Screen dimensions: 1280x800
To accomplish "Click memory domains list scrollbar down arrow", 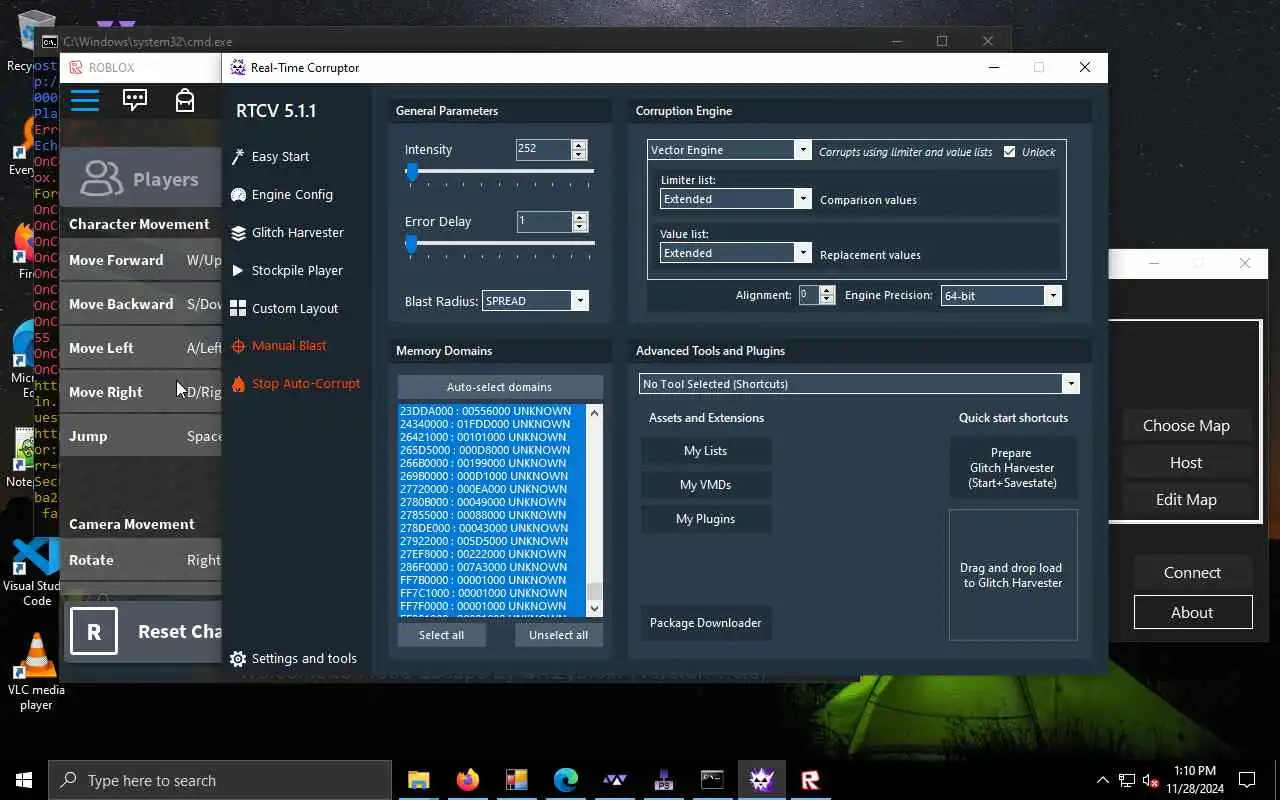I will [595, 608].
